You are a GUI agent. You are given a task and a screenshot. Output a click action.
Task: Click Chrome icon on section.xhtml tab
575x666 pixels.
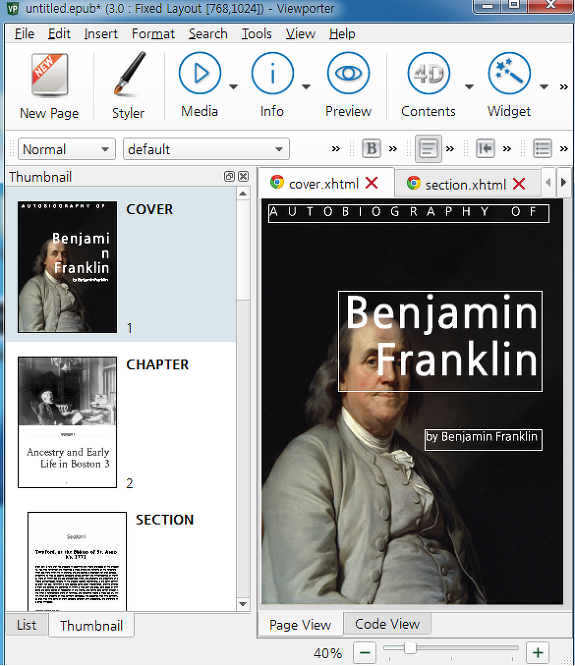[x=413, y=183]
